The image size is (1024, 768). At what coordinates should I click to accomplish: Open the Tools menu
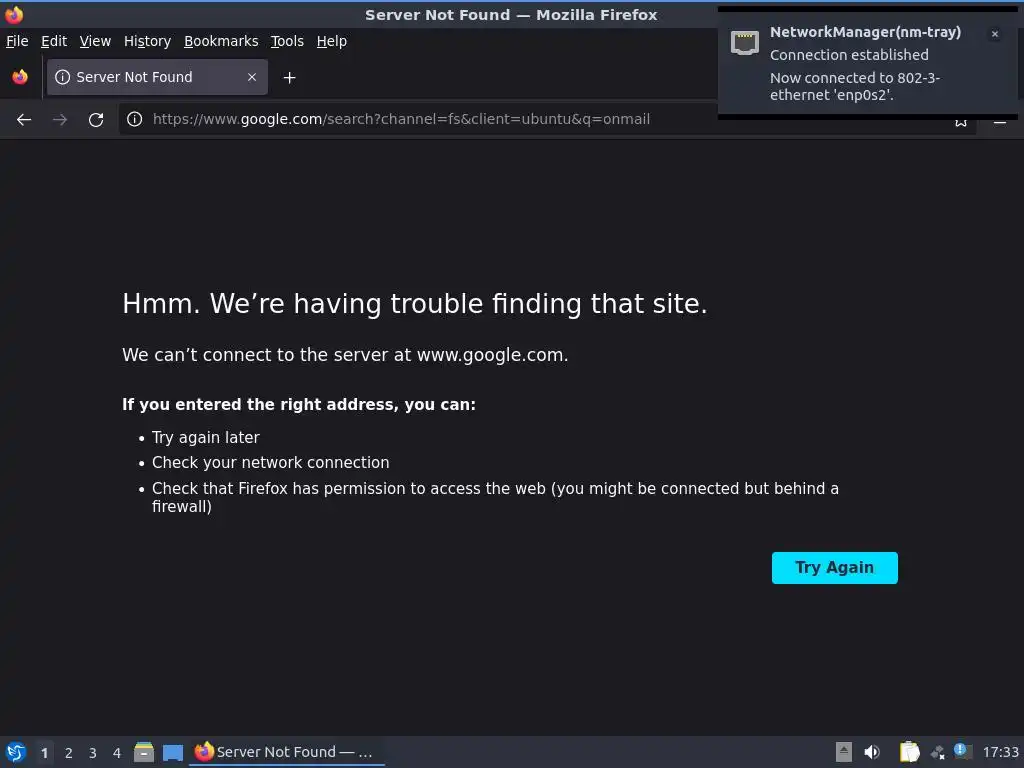pos(287,41)
